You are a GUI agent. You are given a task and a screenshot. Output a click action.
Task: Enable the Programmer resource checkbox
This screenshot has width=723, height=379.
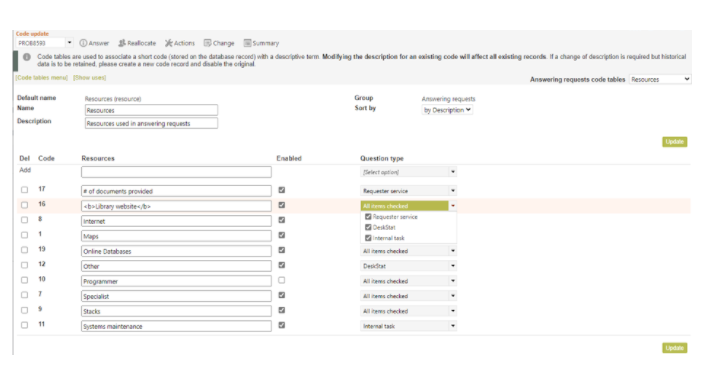click(x=282, y=280)
